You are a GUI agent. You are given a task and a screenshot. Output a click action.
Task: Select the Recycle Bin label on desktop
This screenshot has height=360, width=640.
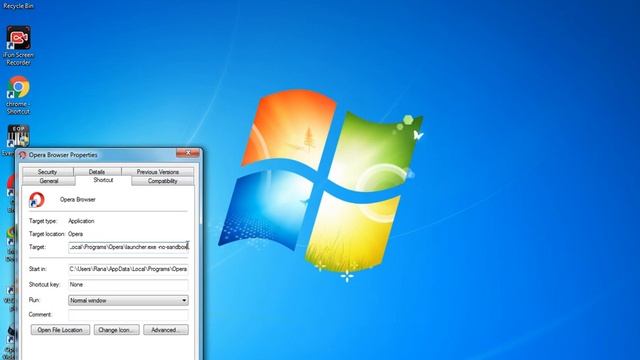click(x=18, y=6)
